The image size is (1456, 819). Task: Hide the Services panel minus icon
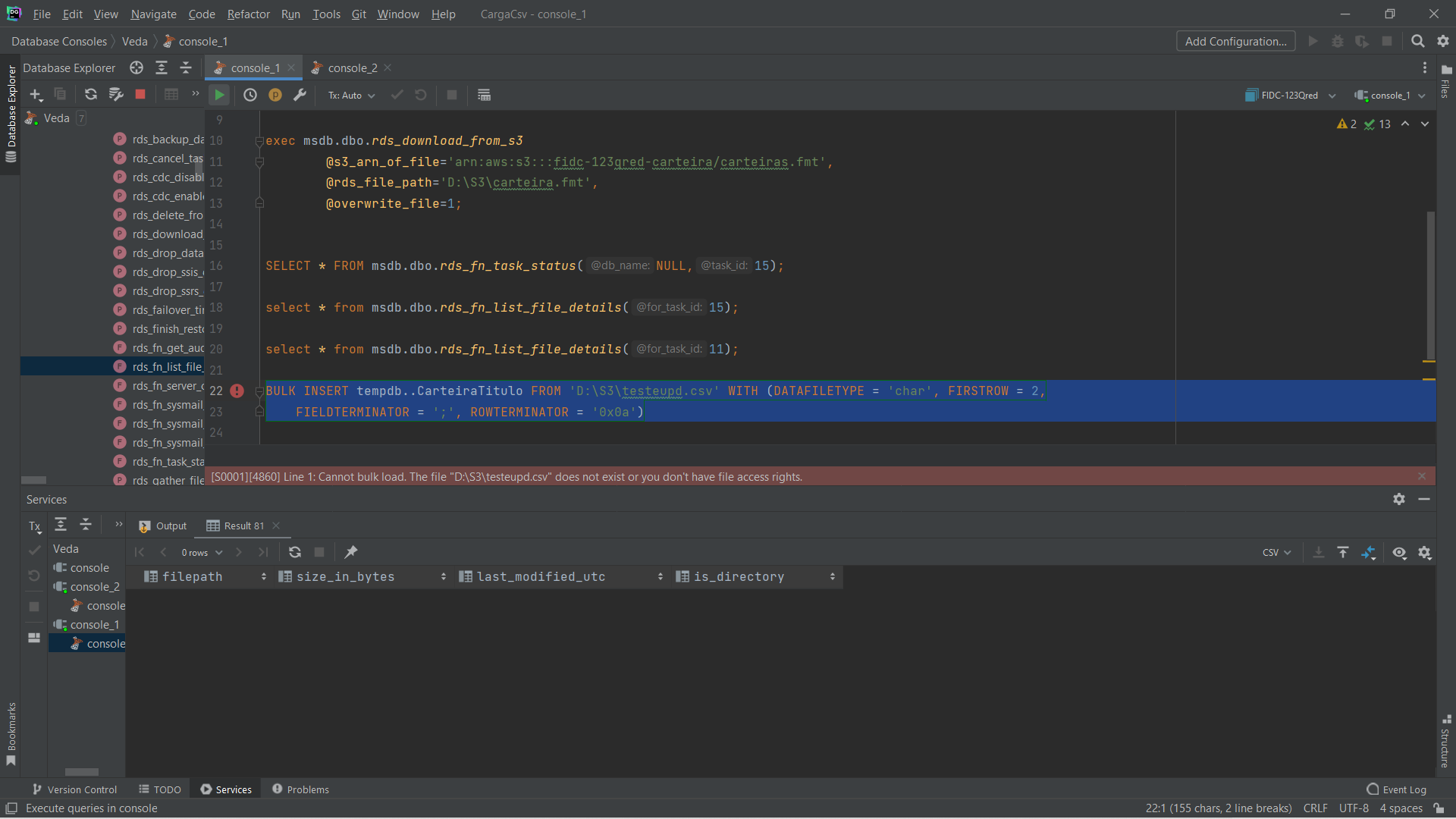click(1424, 499)
